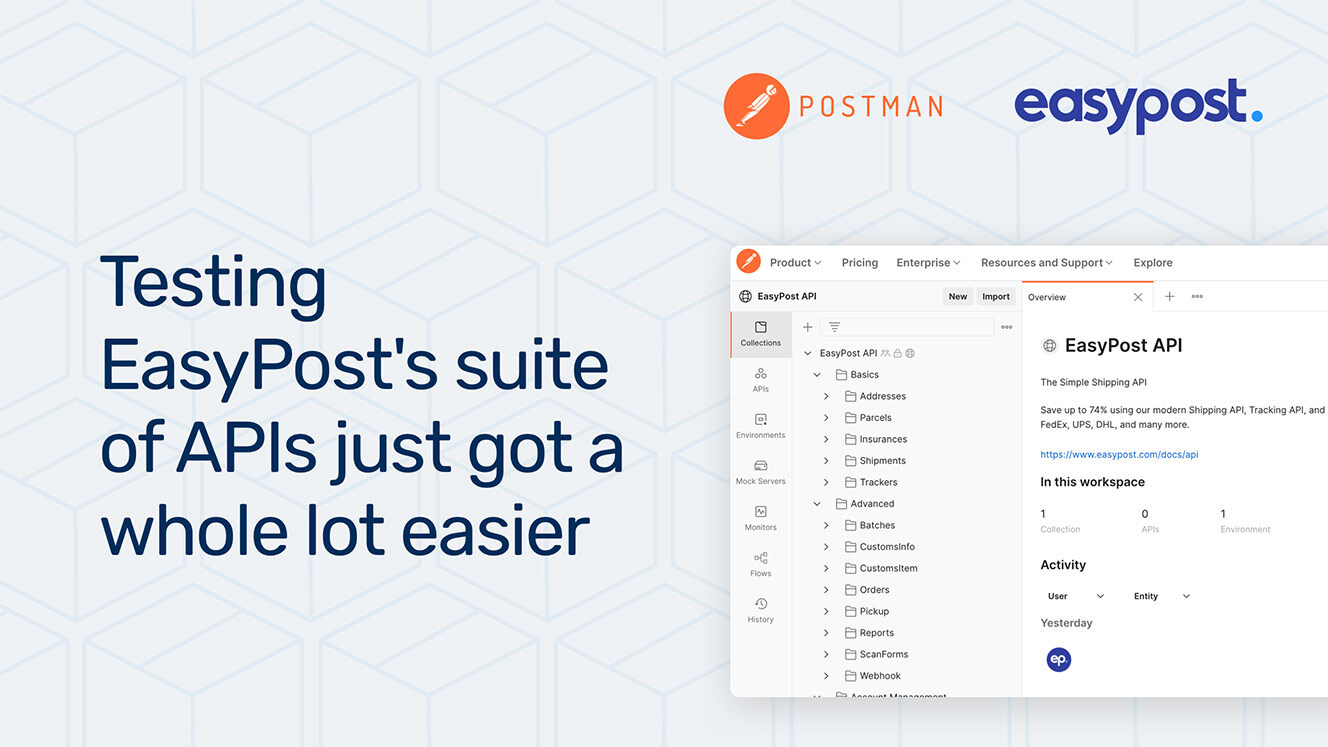Open the collections list three-dot options menu
This screenshot has height=747, width=1328.
click(1006, 327)
